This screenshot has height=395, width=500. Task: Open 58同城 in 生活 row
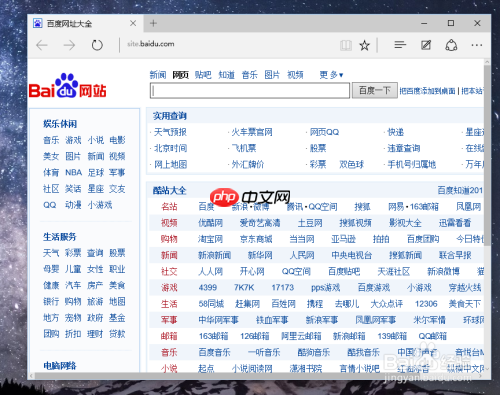click(211, 304)
